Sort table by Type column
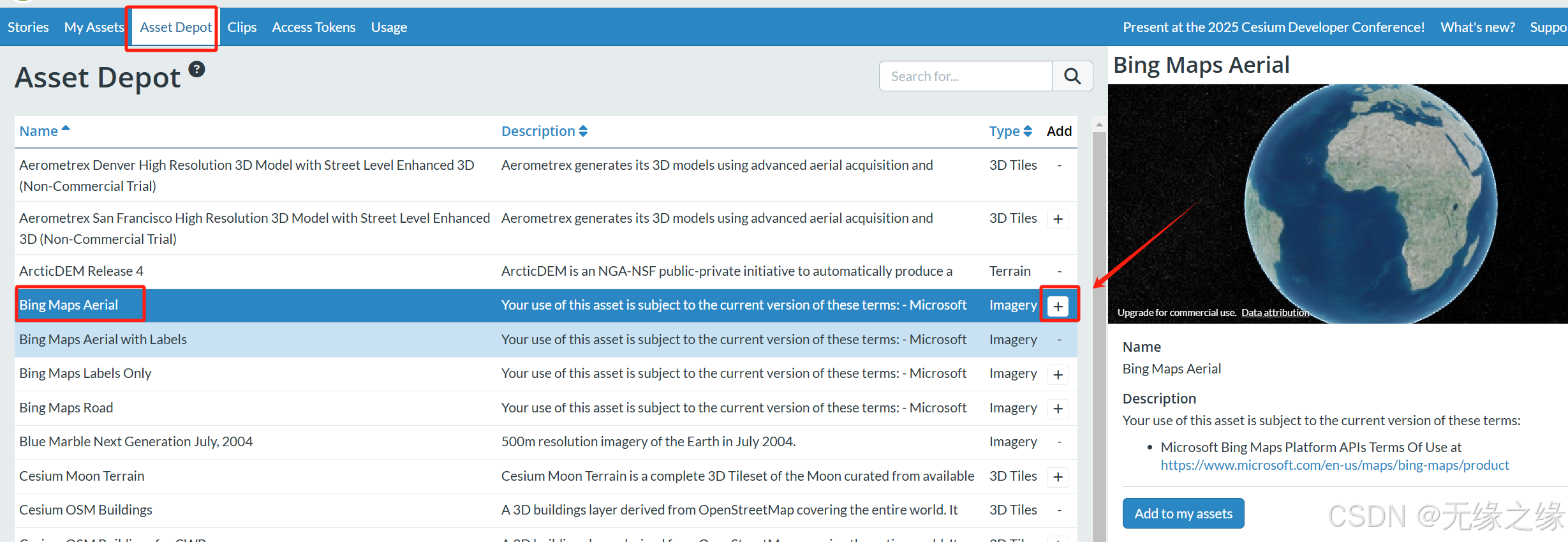The image size is (1568, 542). click(1010, 131)
